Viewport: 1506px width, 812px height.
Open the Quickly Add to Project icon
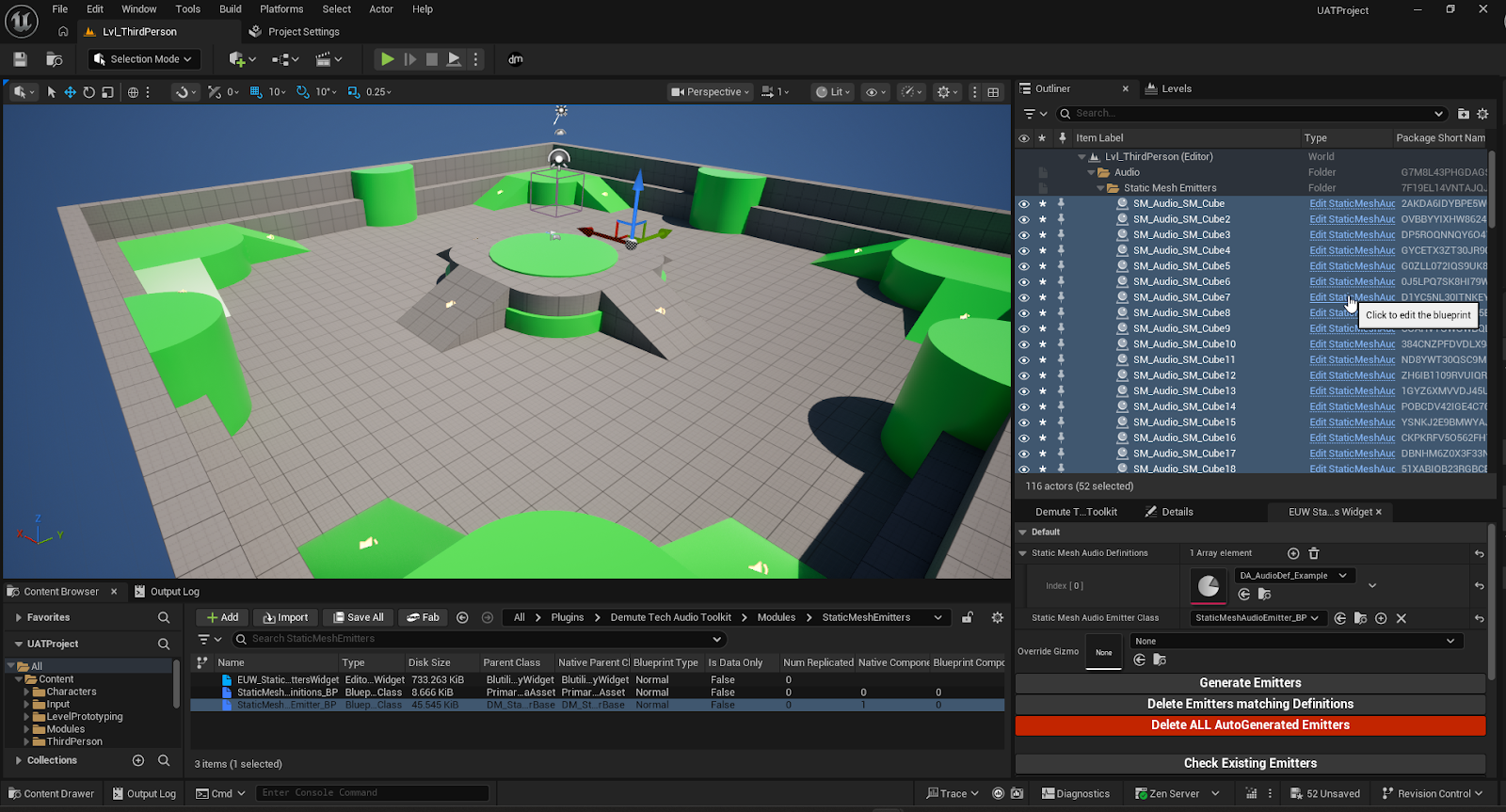point(242,59)
